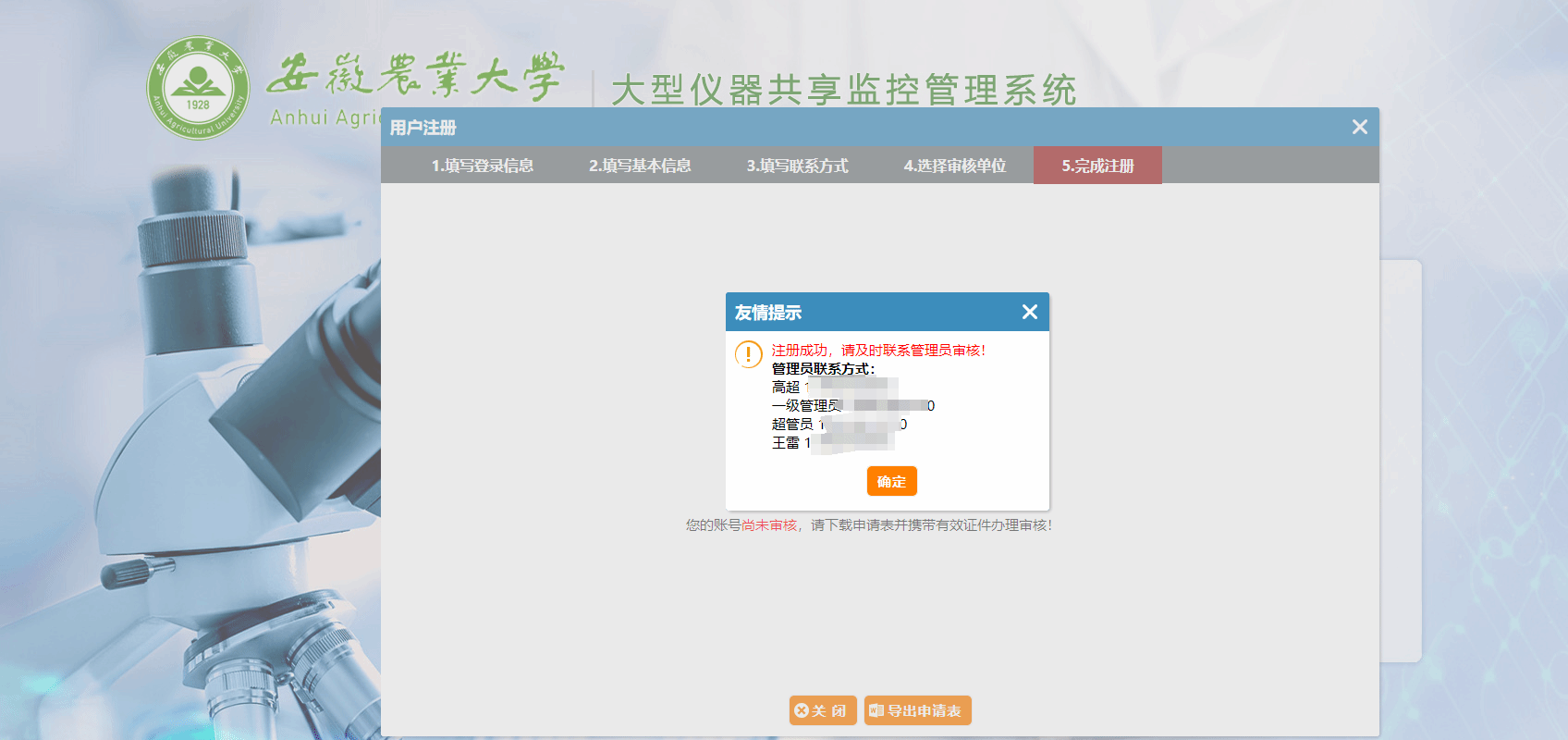Screen dimensions: 1568x740
Task: Go to step 1.填写登录信息 tab
Action: (482, 166)
